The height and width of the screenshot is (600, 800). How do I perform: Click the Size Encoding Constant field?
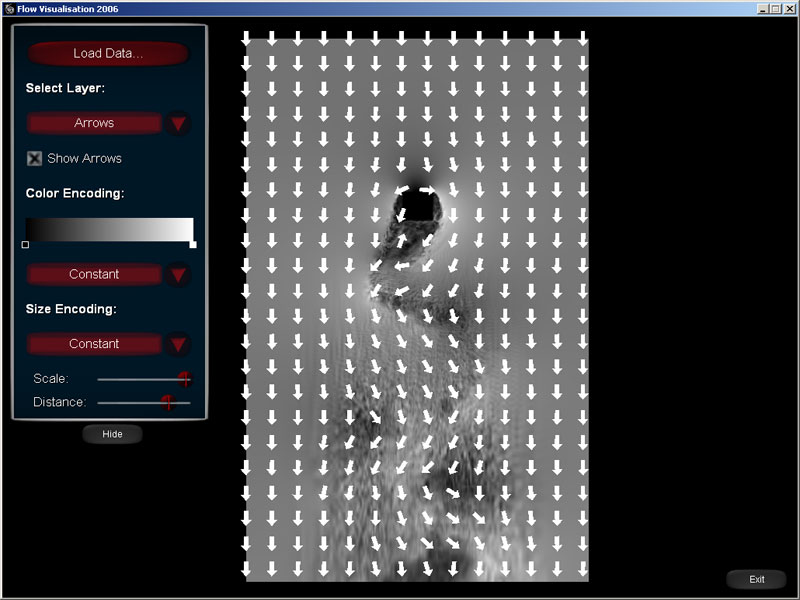pos(94,344)
